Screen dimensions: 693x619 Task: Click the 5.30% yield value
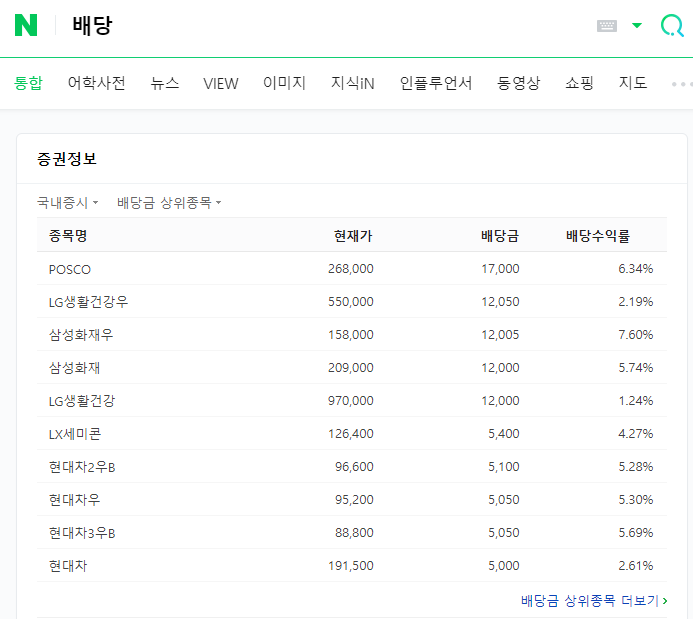[636, 500]
